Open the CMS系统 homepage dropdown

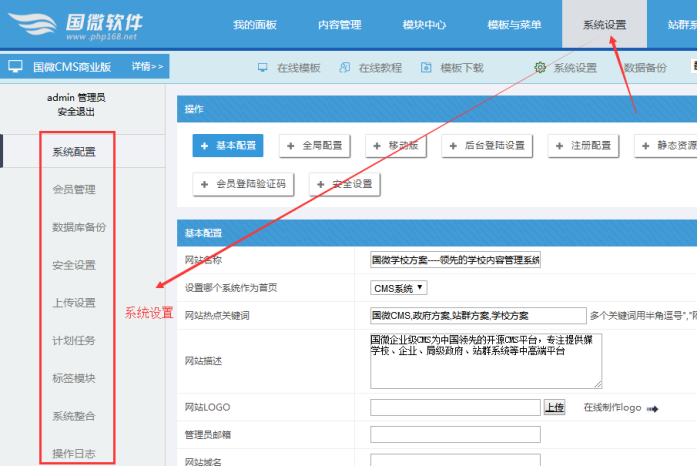pyautogui.click(x=399, y=288)
